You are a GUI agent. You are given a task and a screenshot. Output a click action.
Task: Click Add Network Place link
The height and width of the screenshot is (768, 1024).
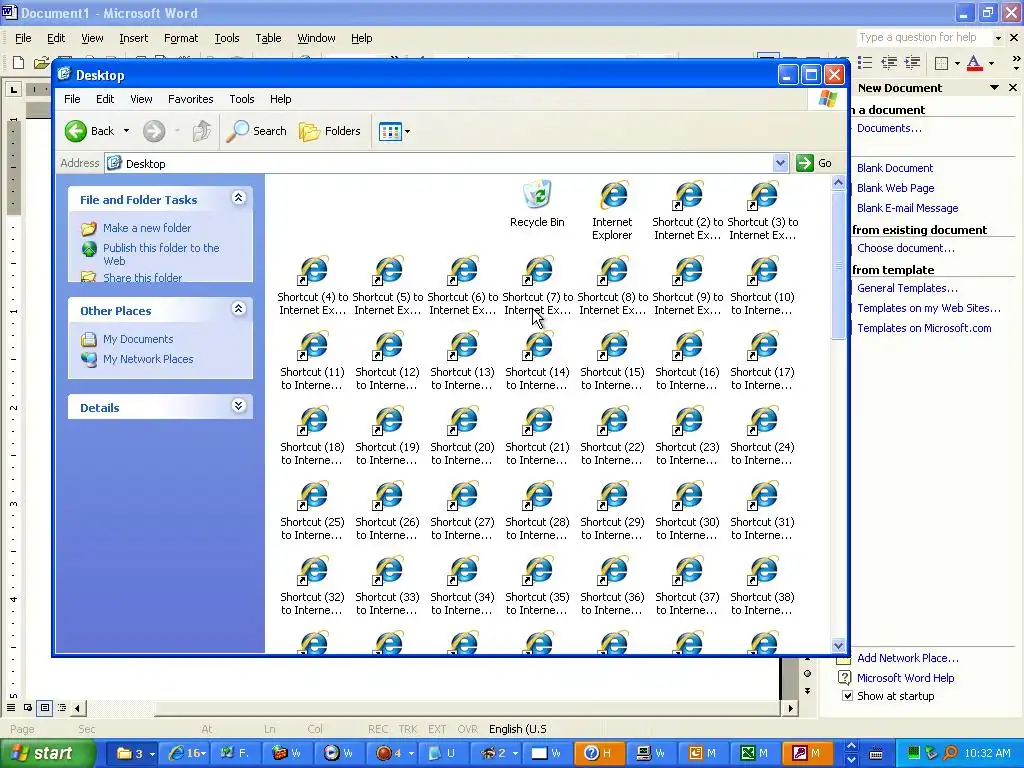pos(908,658)
